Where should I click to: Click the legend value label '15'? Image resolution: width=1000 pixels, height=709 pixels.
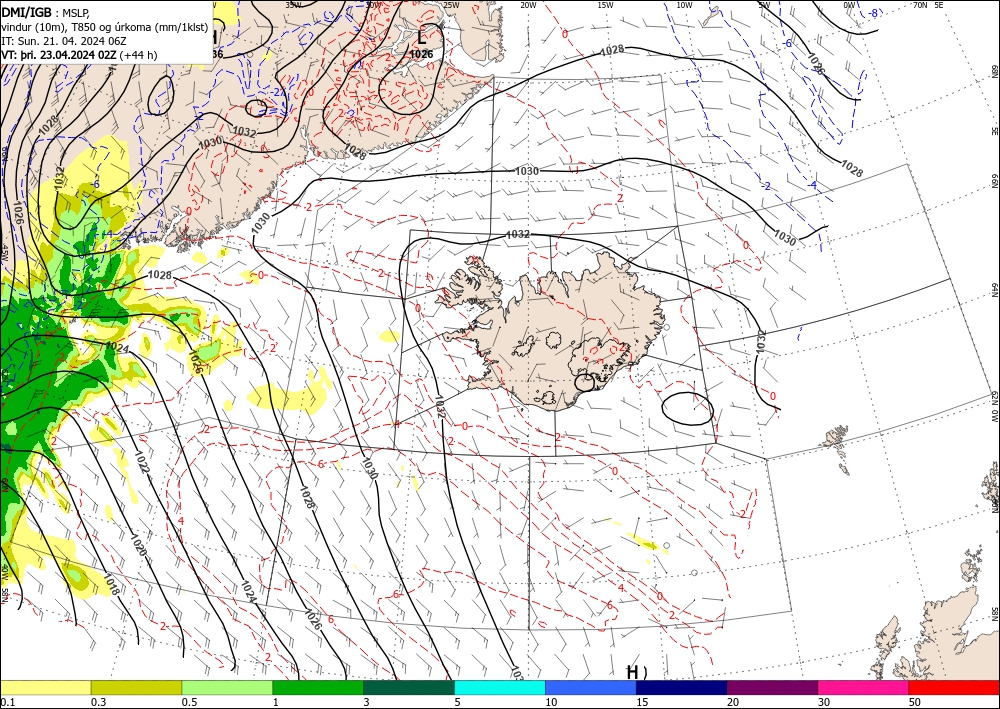tap(642, 702)
